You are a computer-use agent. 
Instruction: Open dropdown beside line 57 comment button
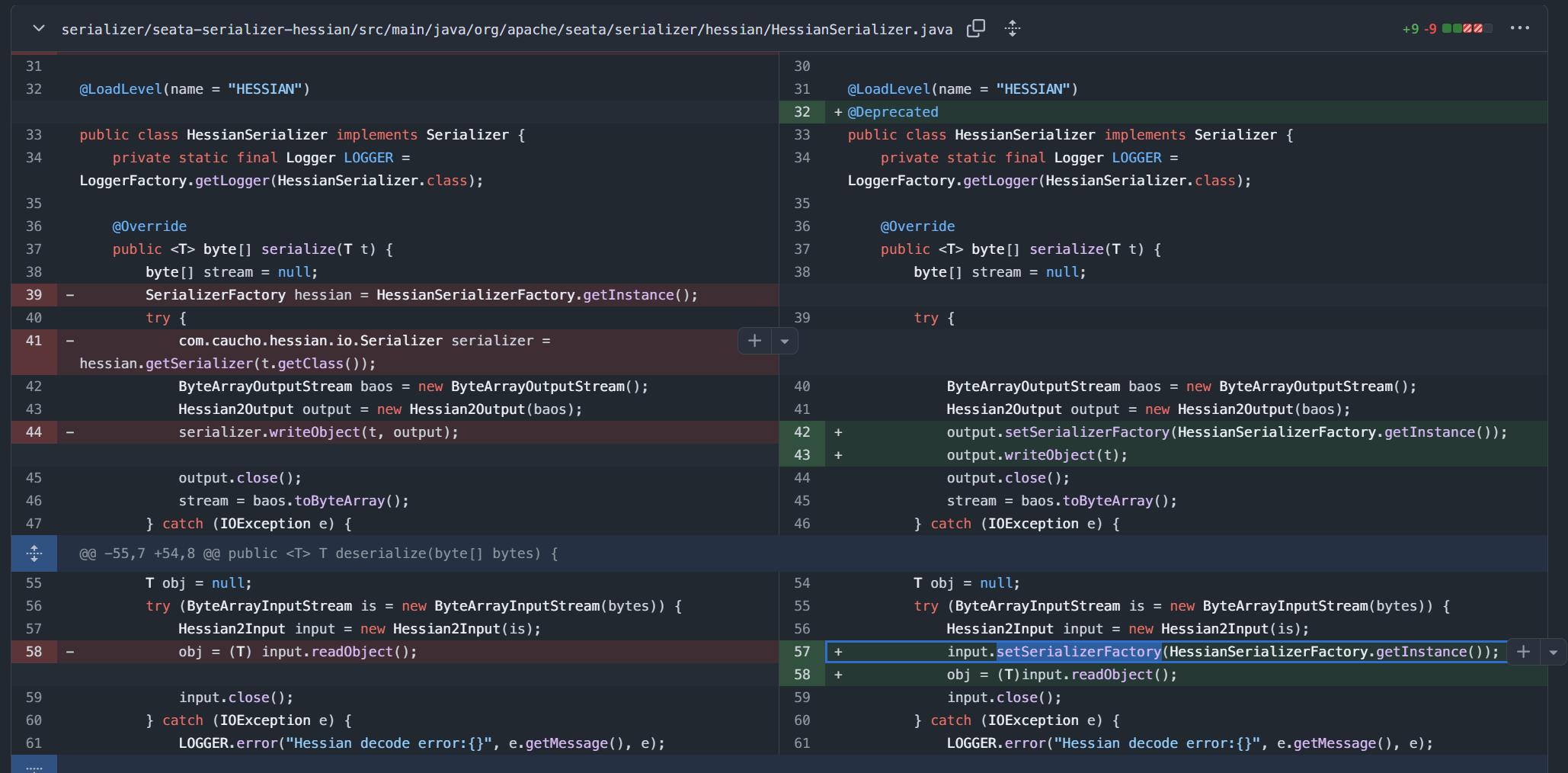[x=1554, y=652]
